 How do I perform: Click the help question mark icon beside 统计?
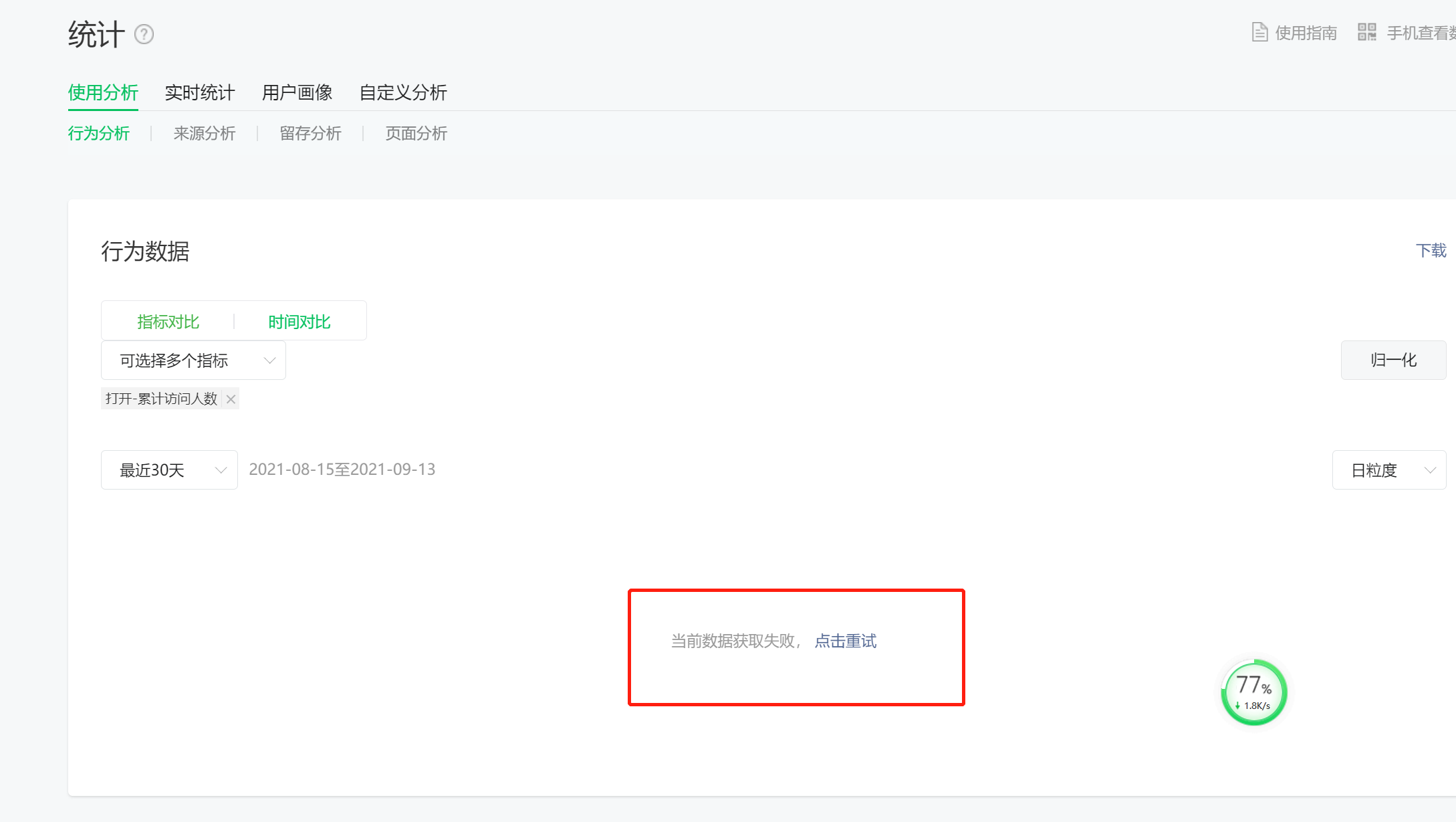click(x=144, y=34)
